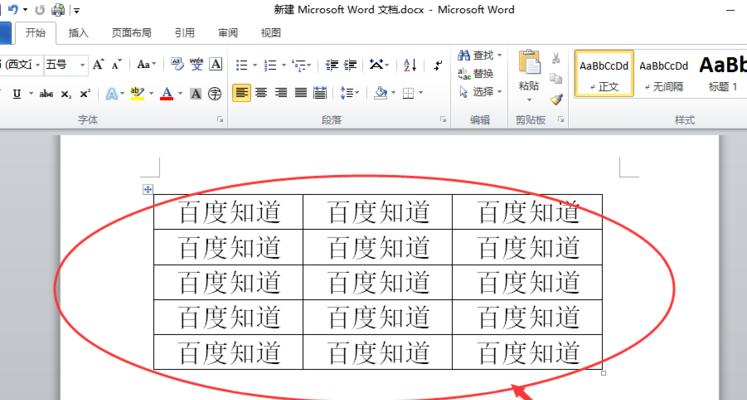The width and height of the screenshot is (747, 400).
Task: Toggle underline formatting
Action: [17, 94]
